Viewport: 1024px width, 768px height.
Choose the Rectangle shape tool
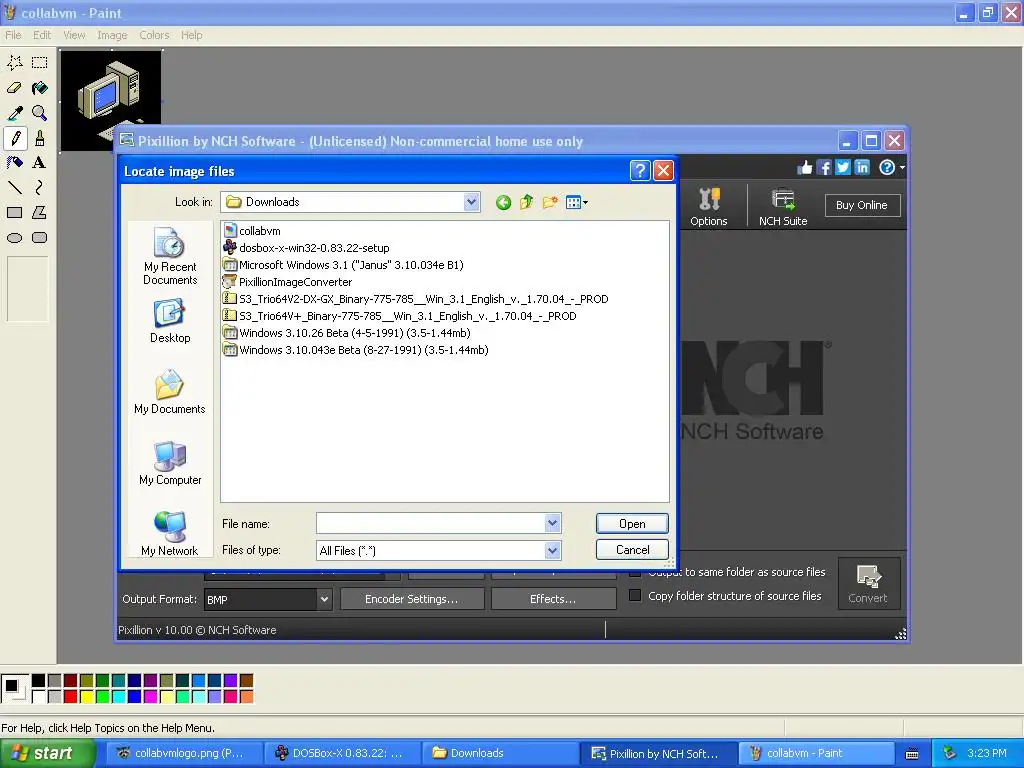point(14,213)
